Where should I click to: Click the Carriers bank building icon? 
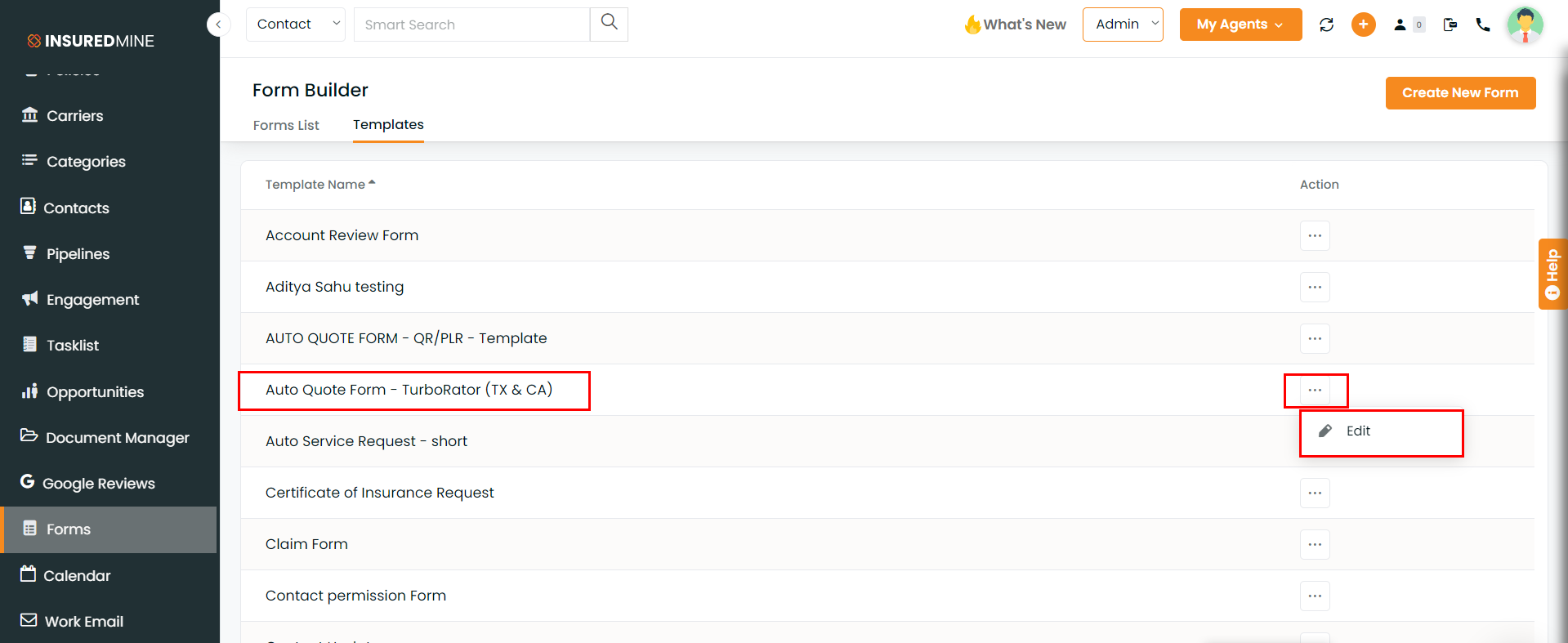click(x=29, y=114)
